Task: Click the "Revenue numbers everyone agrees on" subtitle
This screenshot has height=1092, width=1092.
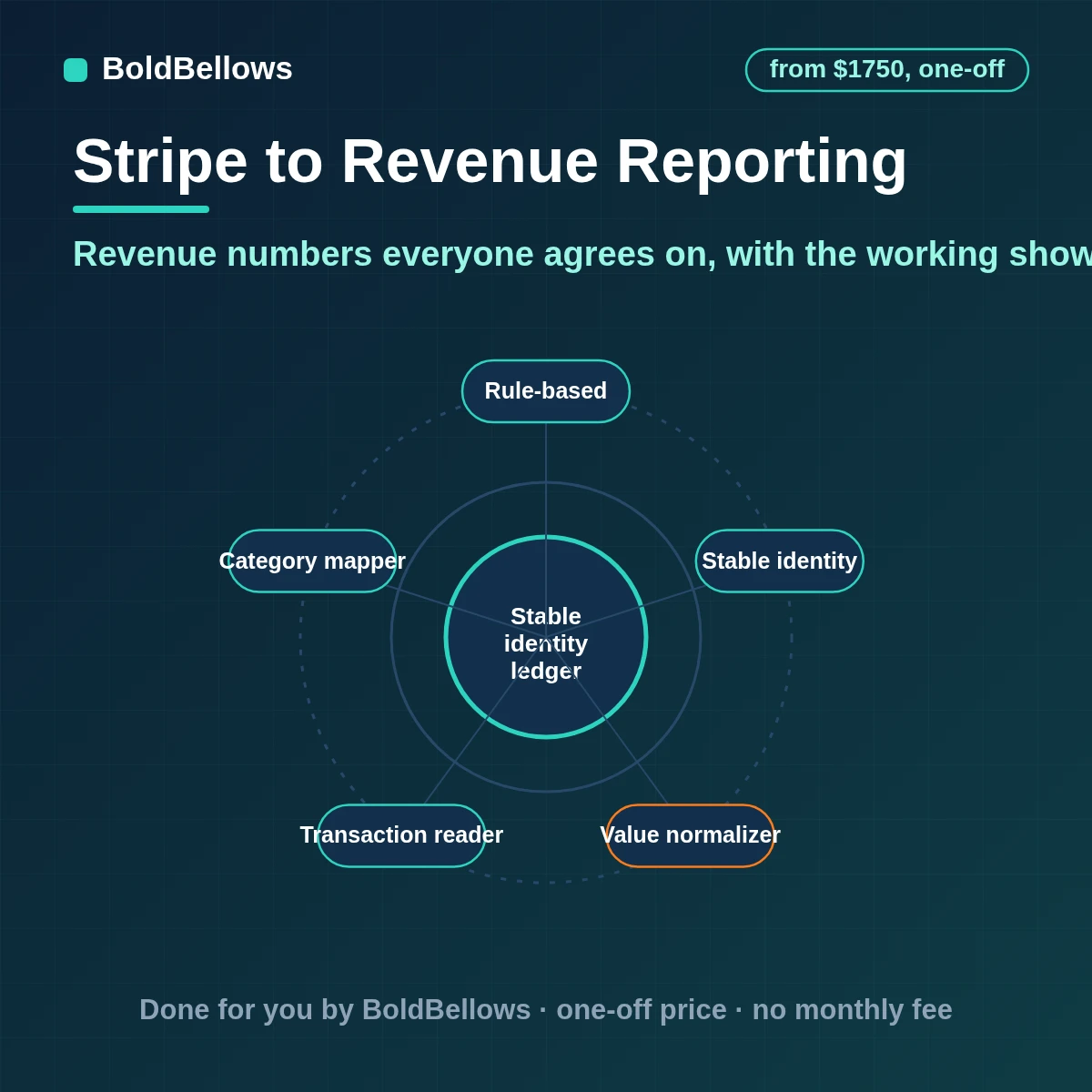Action: tap(582, 255)
